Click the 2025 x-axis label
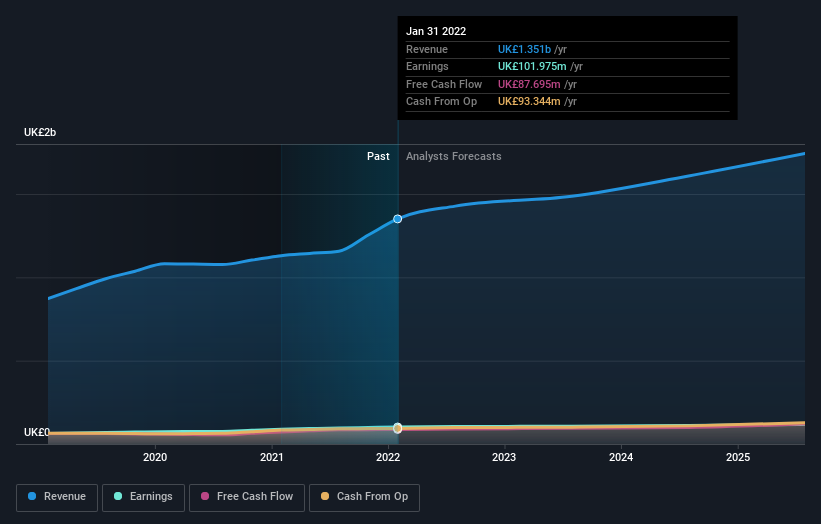 tap(738, 457)
